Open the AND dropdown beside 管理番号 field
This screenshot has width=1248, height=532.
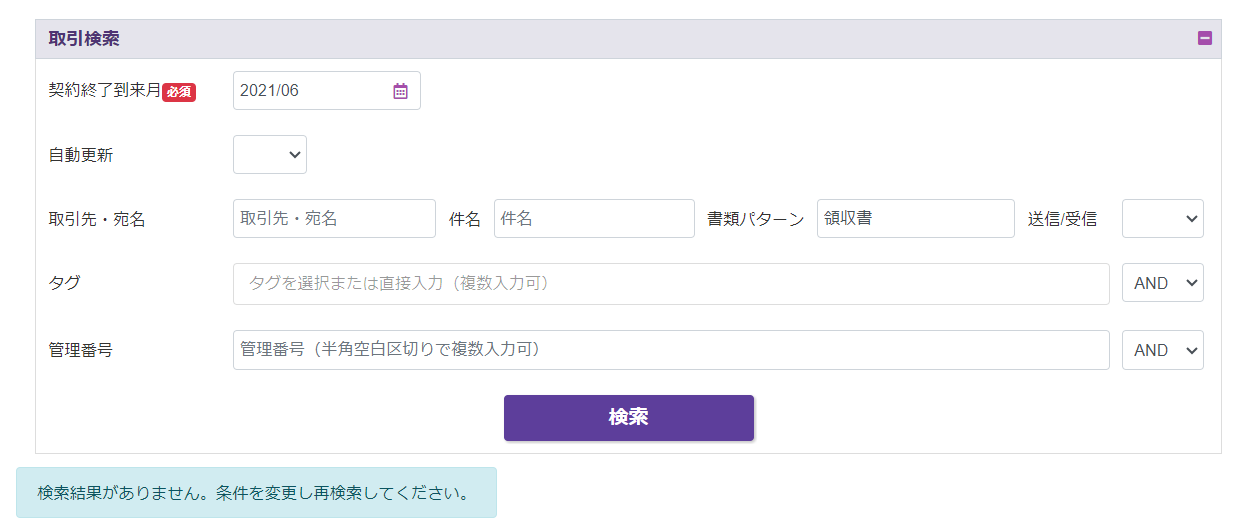click(1162, 350)
